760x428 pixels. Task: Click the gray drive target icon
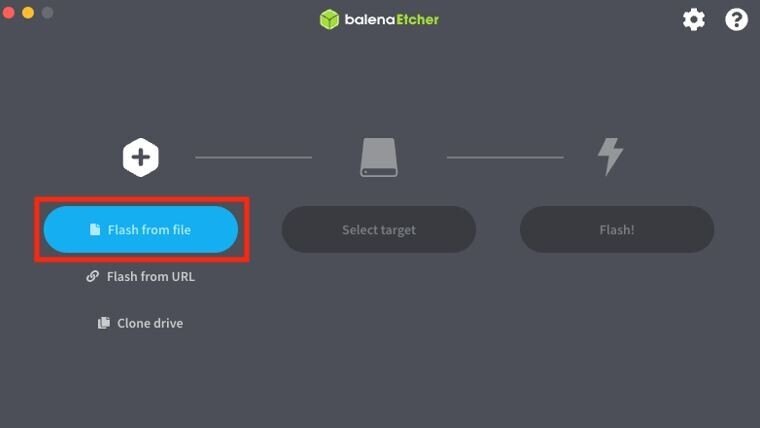pos(379,157)
